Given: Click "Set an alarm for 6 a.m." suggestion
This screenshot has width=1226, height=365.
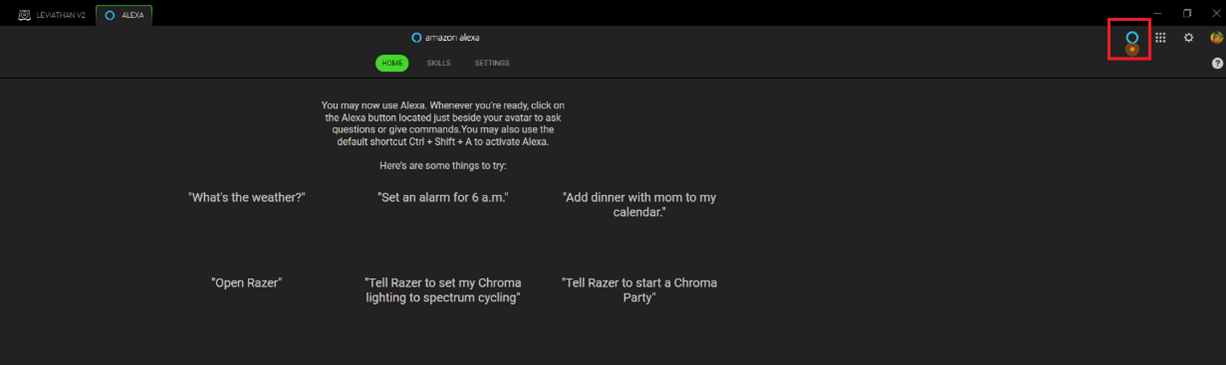Looking at the screenshot, I should coord(443,198).
